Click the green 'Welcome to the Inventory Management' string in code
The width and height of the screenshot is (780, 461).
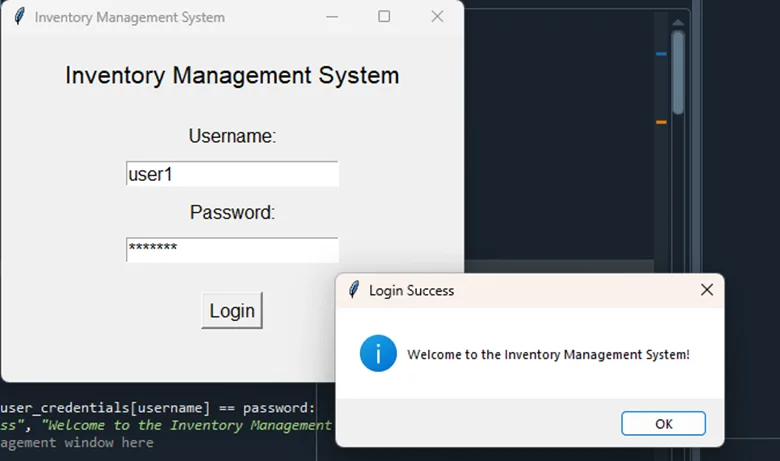(187, 425)
